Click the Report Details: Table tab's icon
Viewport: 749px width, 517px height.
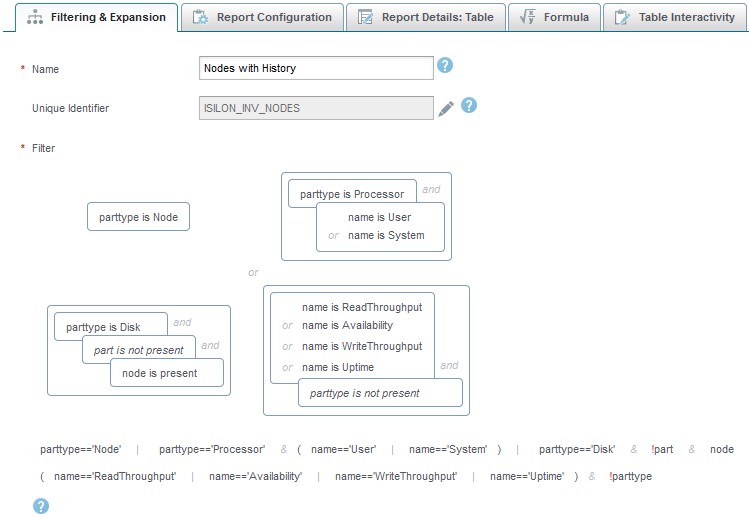click(x=365, y=17)
